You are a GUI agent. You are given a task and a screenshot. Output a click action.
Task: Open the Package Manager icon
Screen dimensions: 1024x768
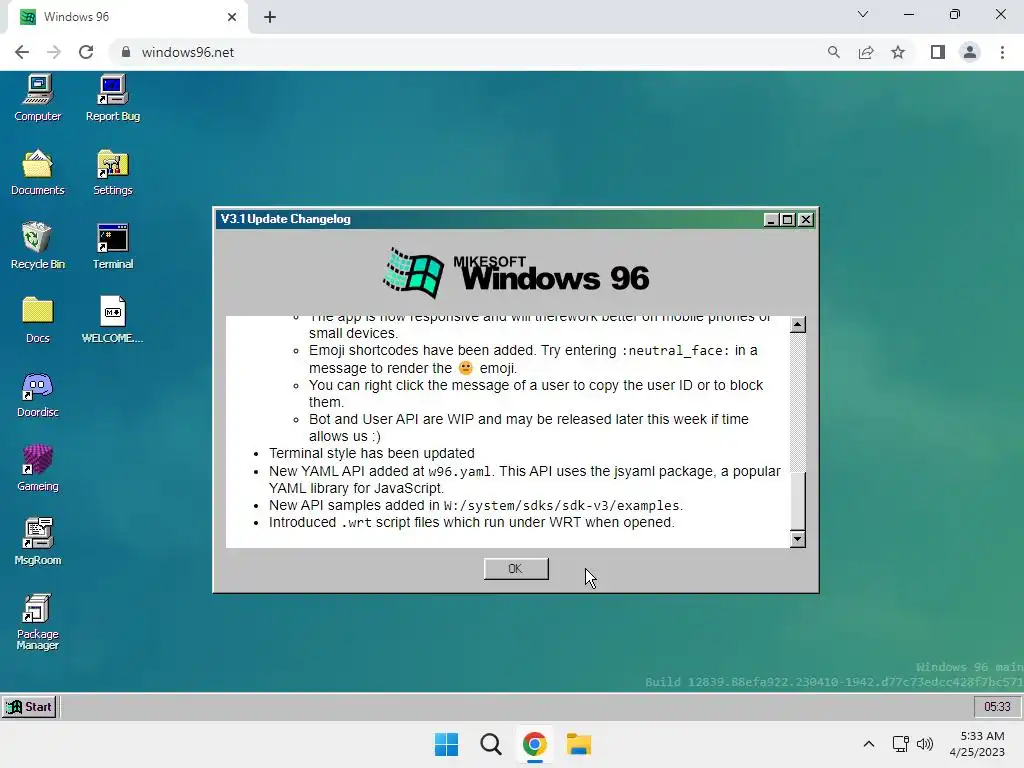point(37,622)
